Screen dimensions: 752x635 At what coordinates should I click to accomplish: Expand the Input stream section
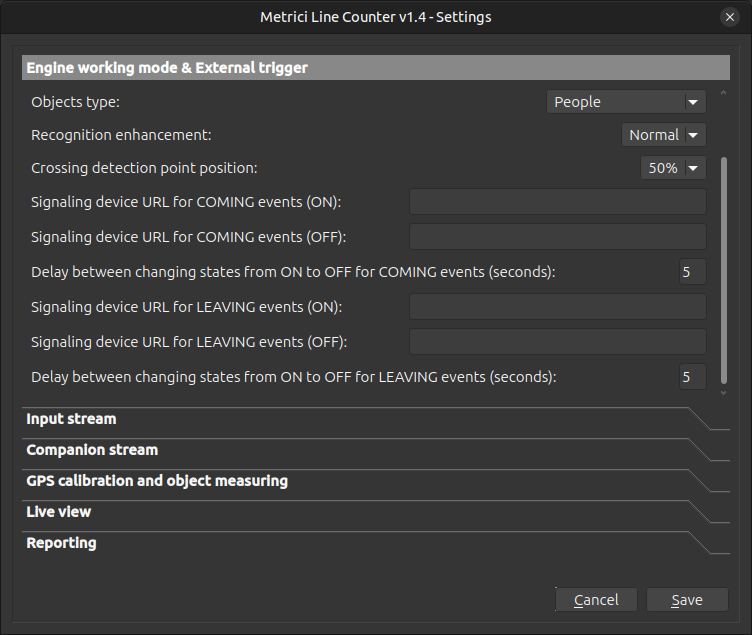tap(376, 419)
